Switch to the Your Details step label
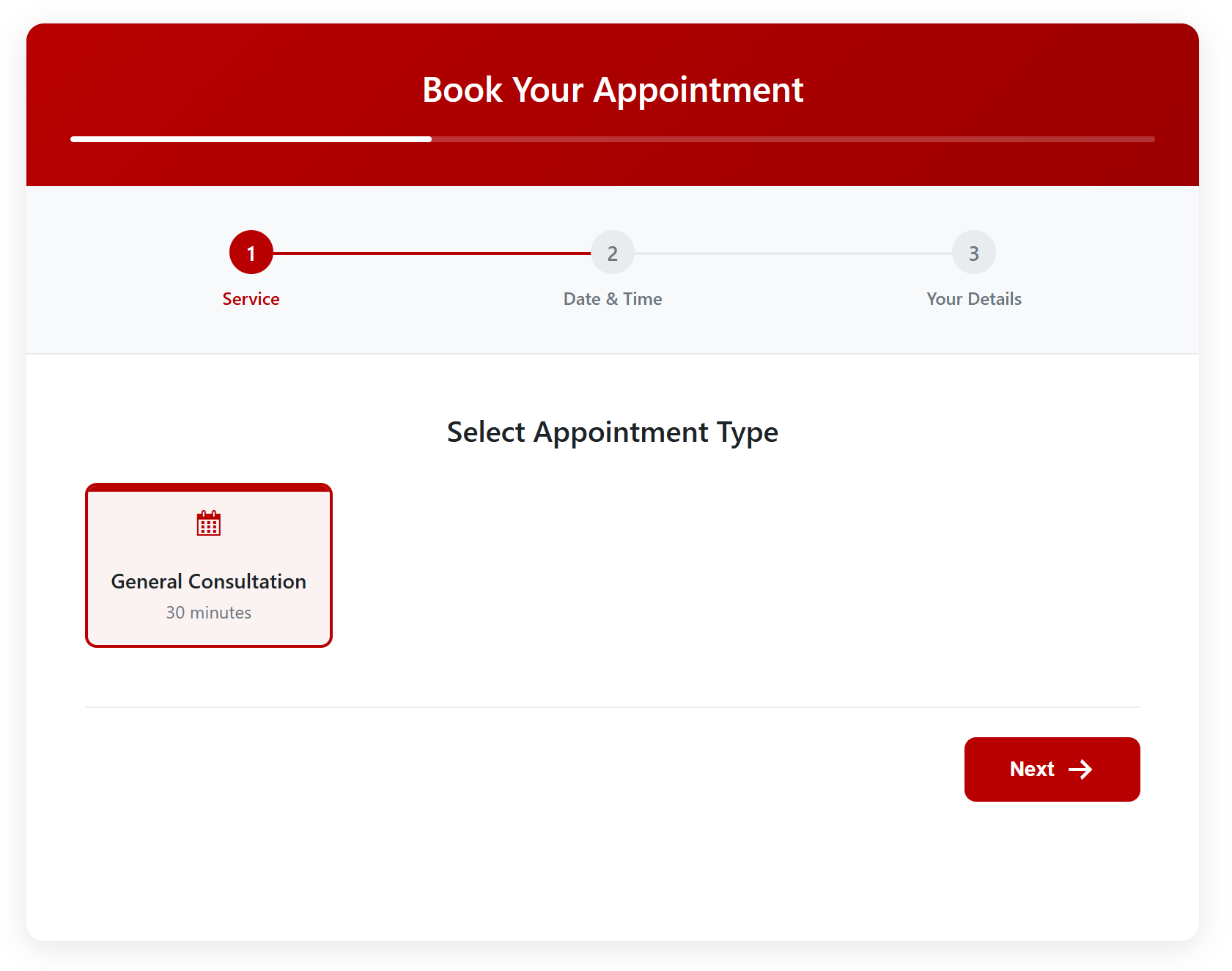1232x971 pixels. click(973, 299)
